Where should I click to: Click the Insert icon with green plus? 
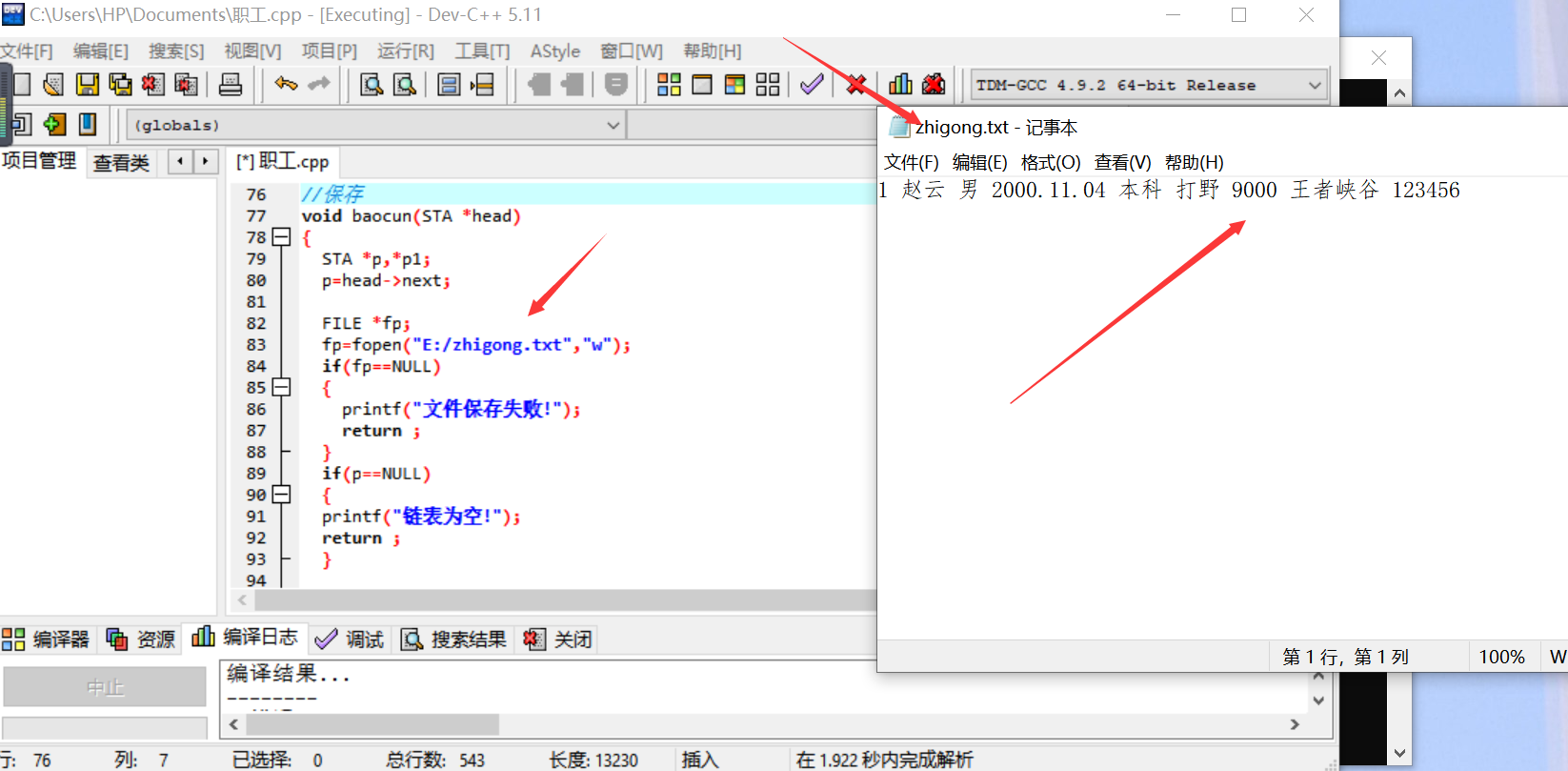tap(55, 124)
